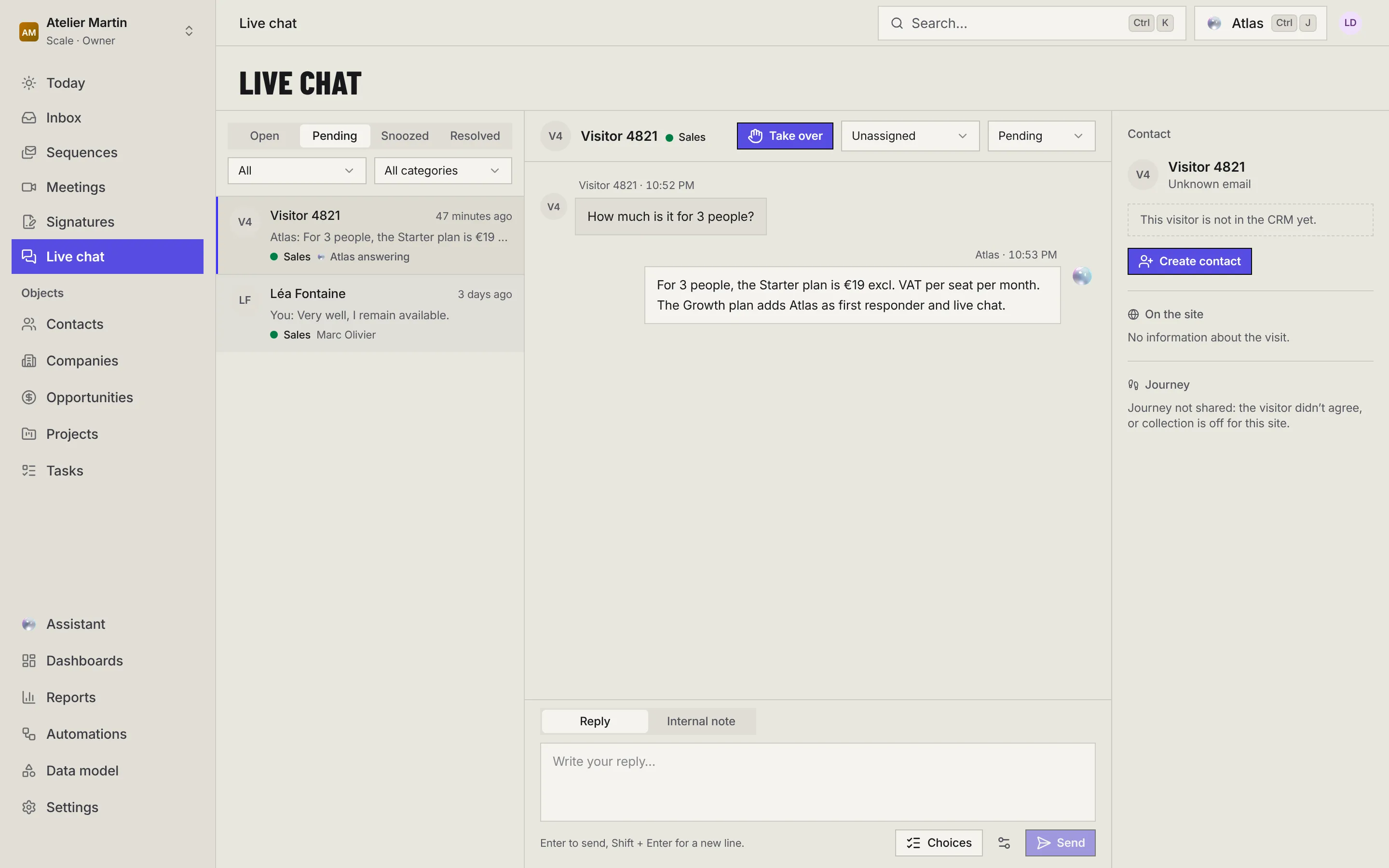
Task: Select Live chat in the sidebar
Action: (108, 257)
